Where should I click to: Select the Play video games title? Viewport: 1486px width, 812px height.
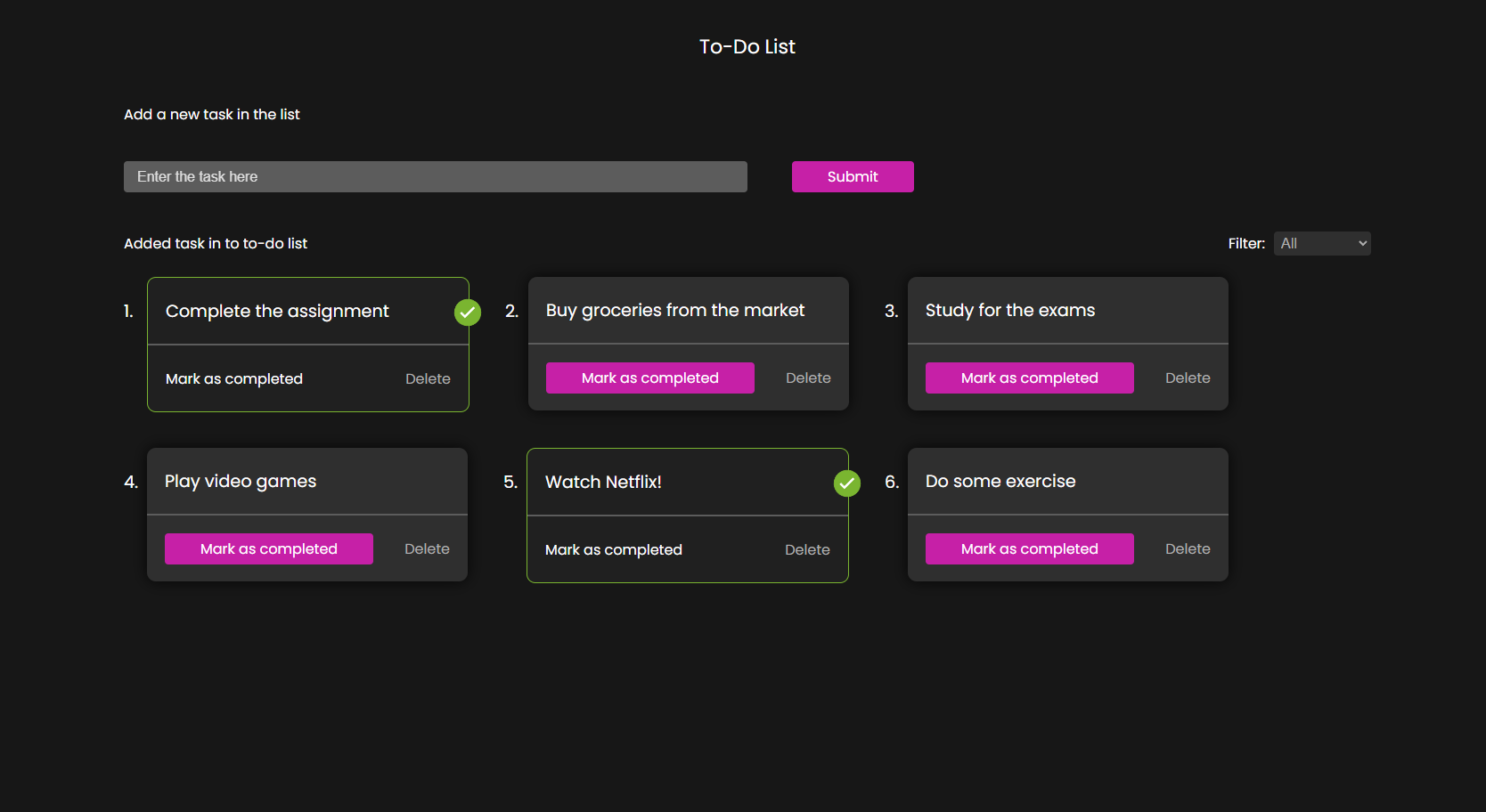(x=241, y=481)
